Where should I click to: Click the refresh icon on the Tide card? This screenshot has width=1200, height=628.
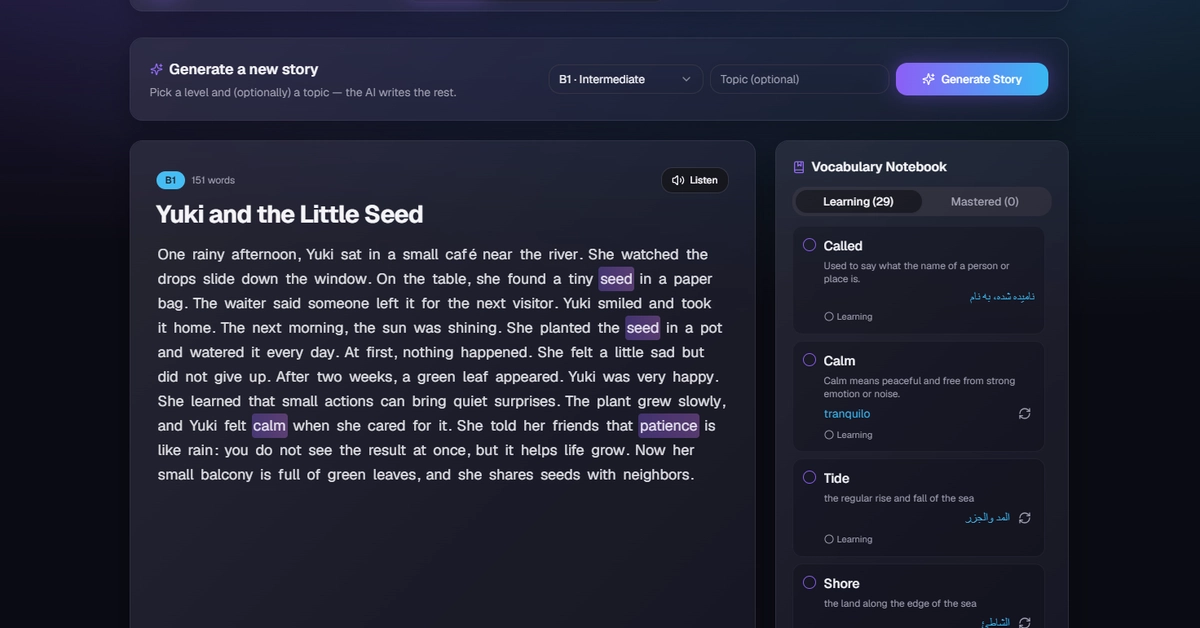[1024, 518]
